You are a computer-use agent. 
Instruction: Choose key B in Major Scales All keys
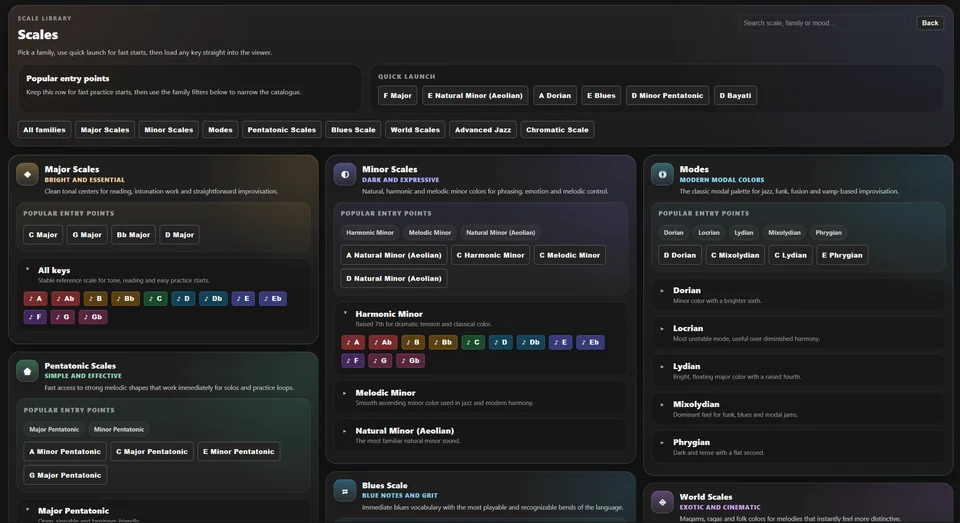pyautogui.click(x=95, y=299)
